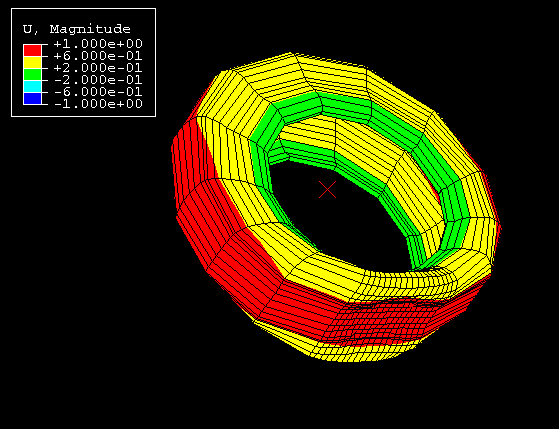Image resolution: width=559 pixels, height=429 pixels.
Task: Click the -6.000e-01 legend value
Action: [98, 92]
